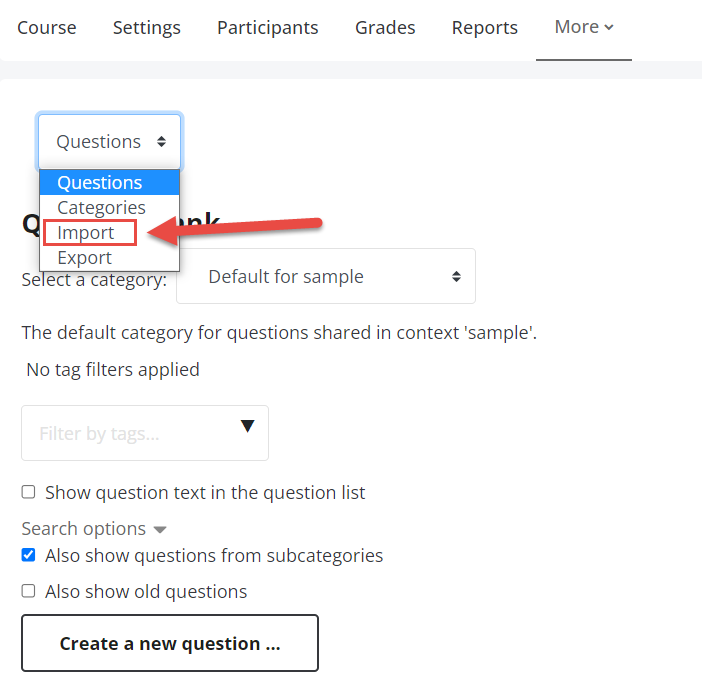Open the Questions navigation select box
This screenshot has width=702, height=680.
110,142
